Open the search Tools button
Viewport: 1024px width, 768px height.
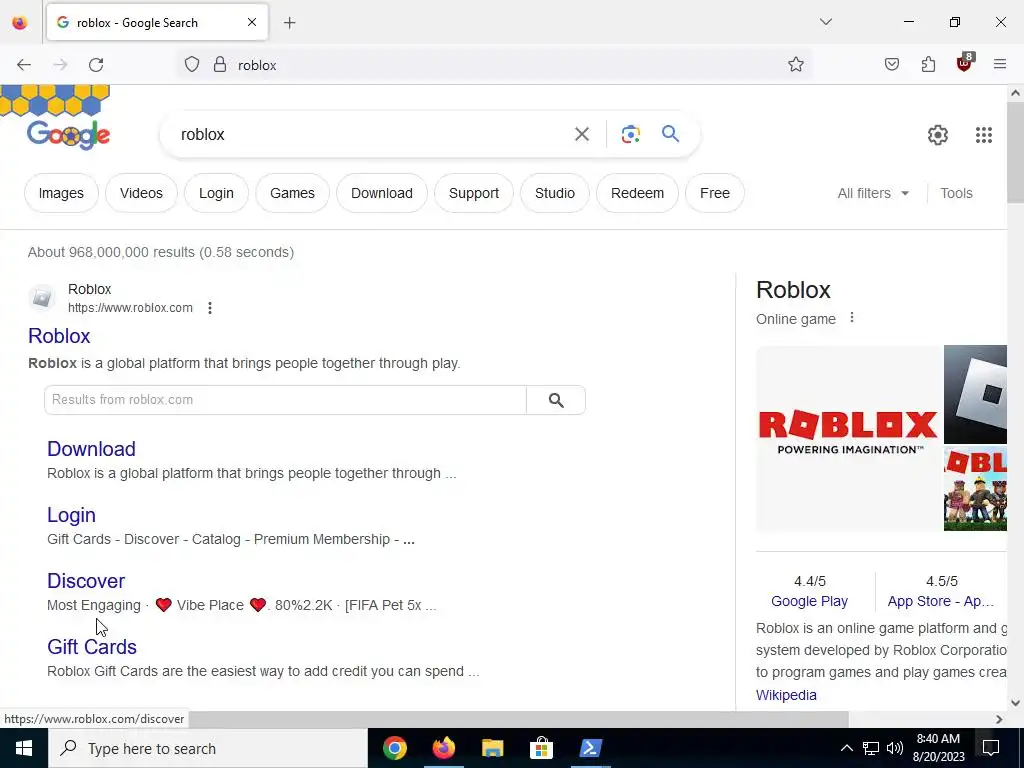click(x=956, y=193)
